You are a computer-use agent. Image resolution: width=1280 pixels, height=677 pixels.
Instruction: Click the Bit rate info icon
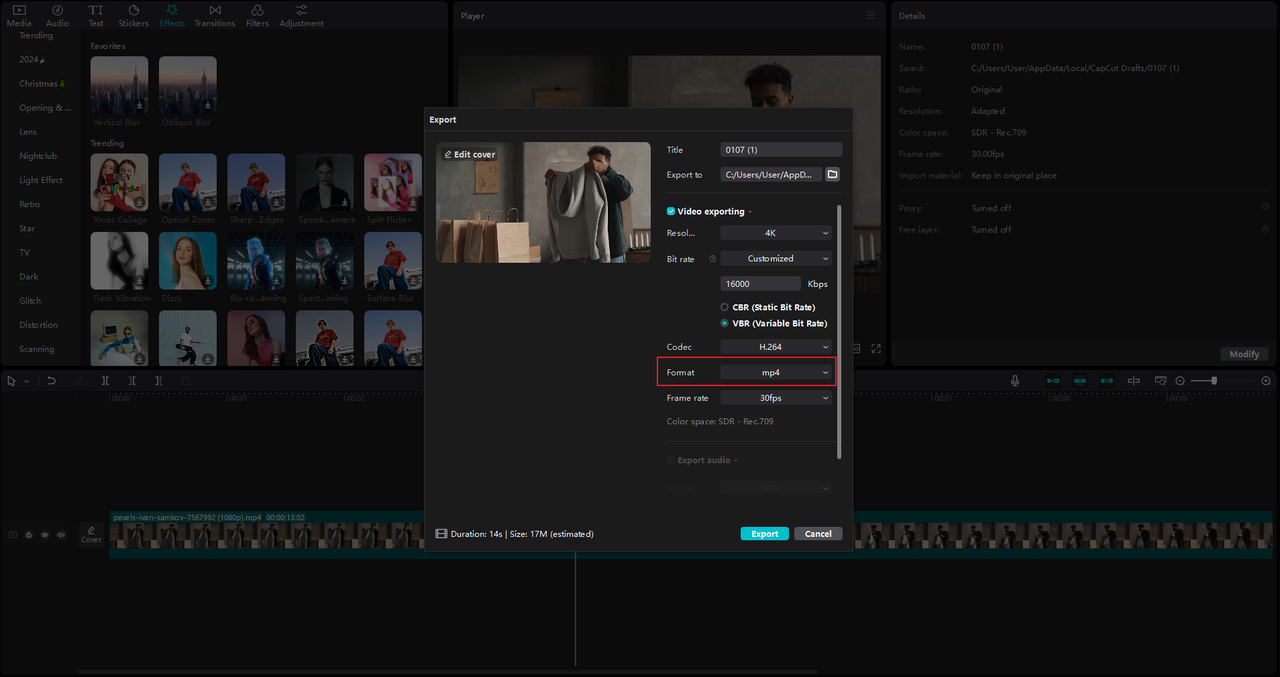(x=713, y=259)
